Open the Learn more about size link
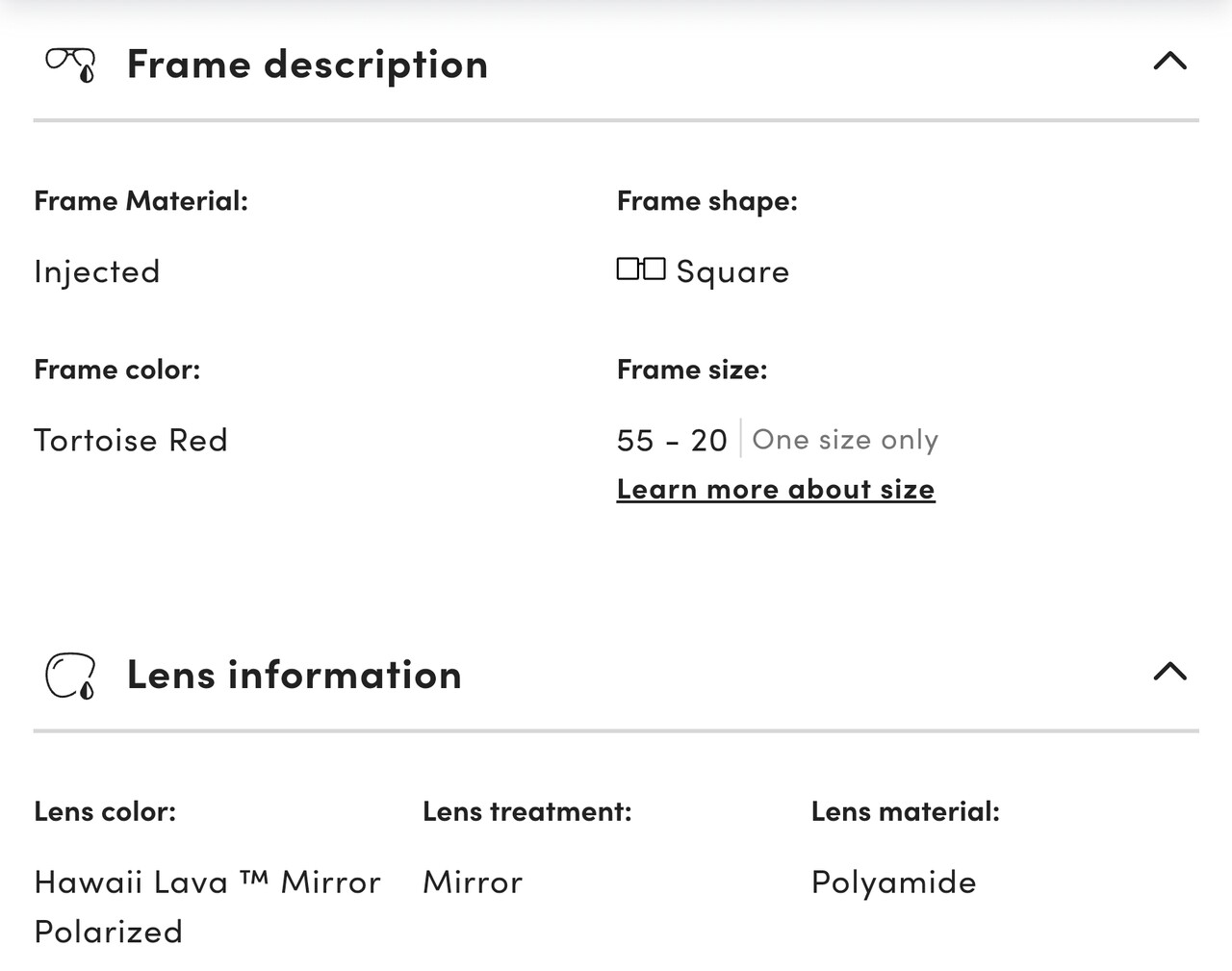 tap(776, 489)
